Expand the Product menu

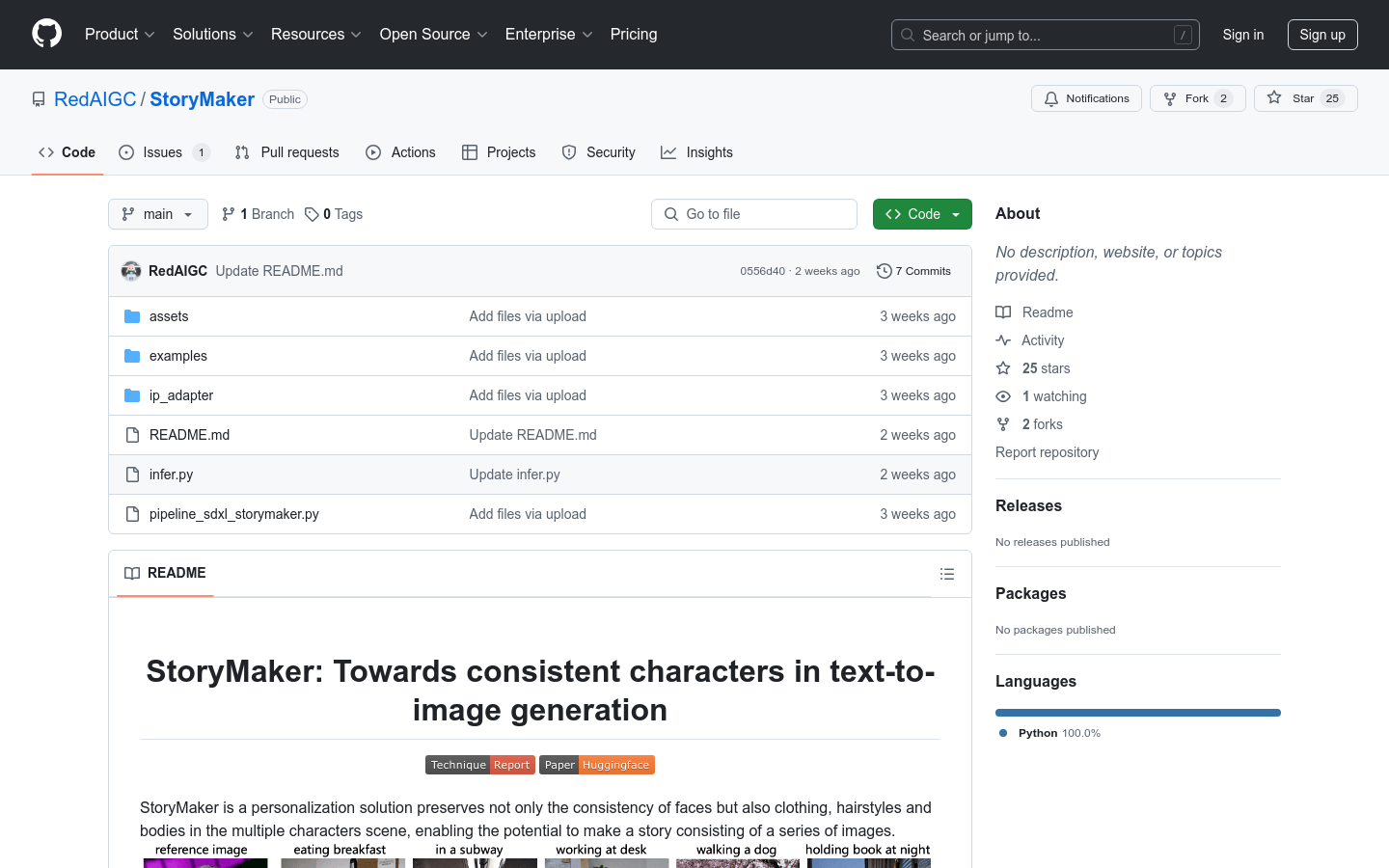tap(120, 34)
